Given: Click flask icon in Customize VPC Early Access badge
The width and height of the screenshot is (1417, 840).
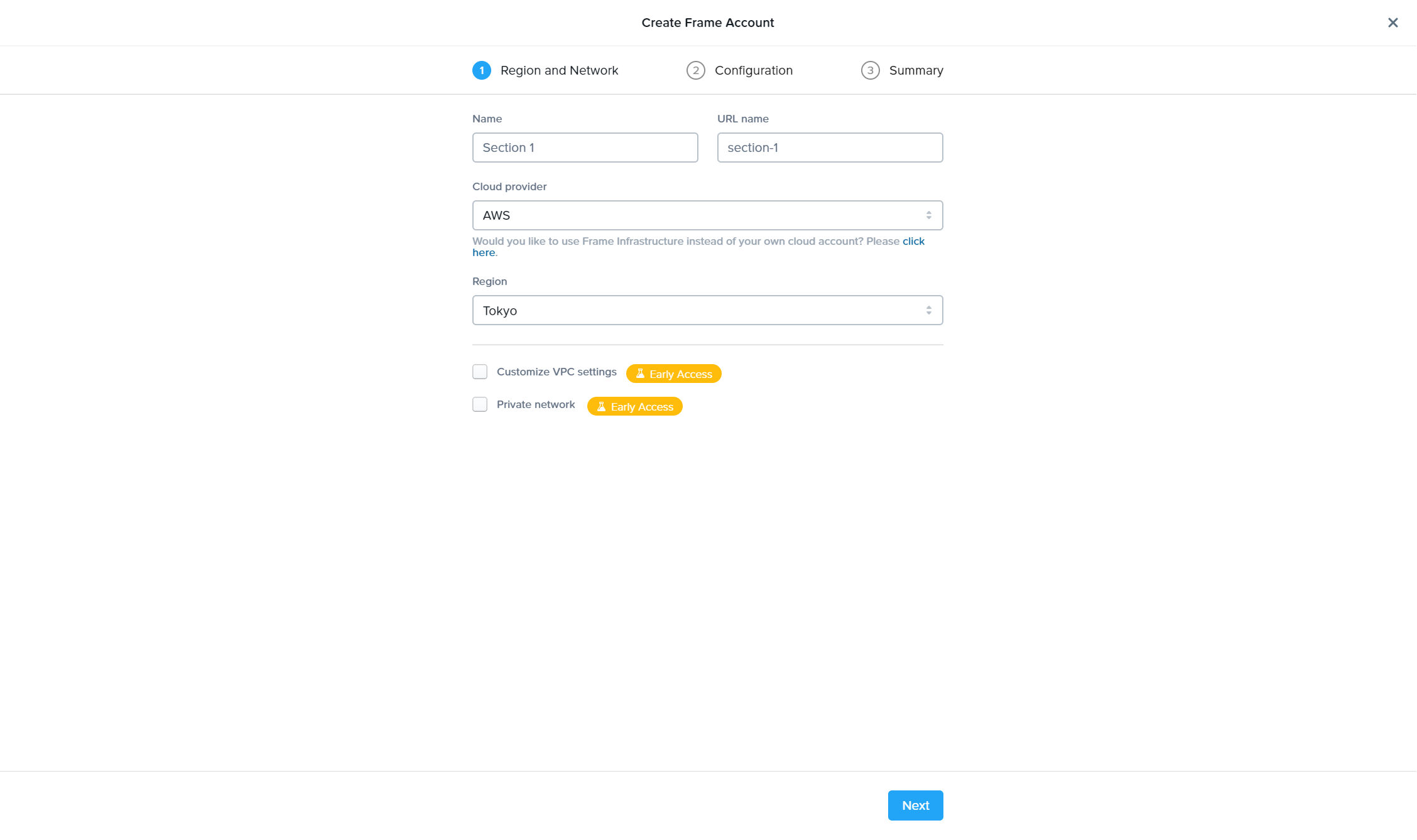Looking at the screenshot, I should tap(640, 374).
